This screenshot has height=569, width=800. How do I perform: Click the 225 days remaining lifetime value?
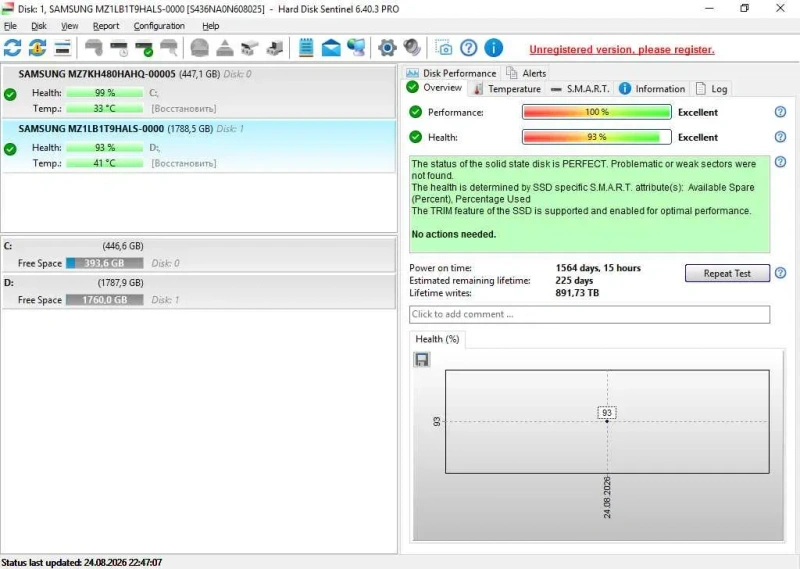click(x=574, y=281)
